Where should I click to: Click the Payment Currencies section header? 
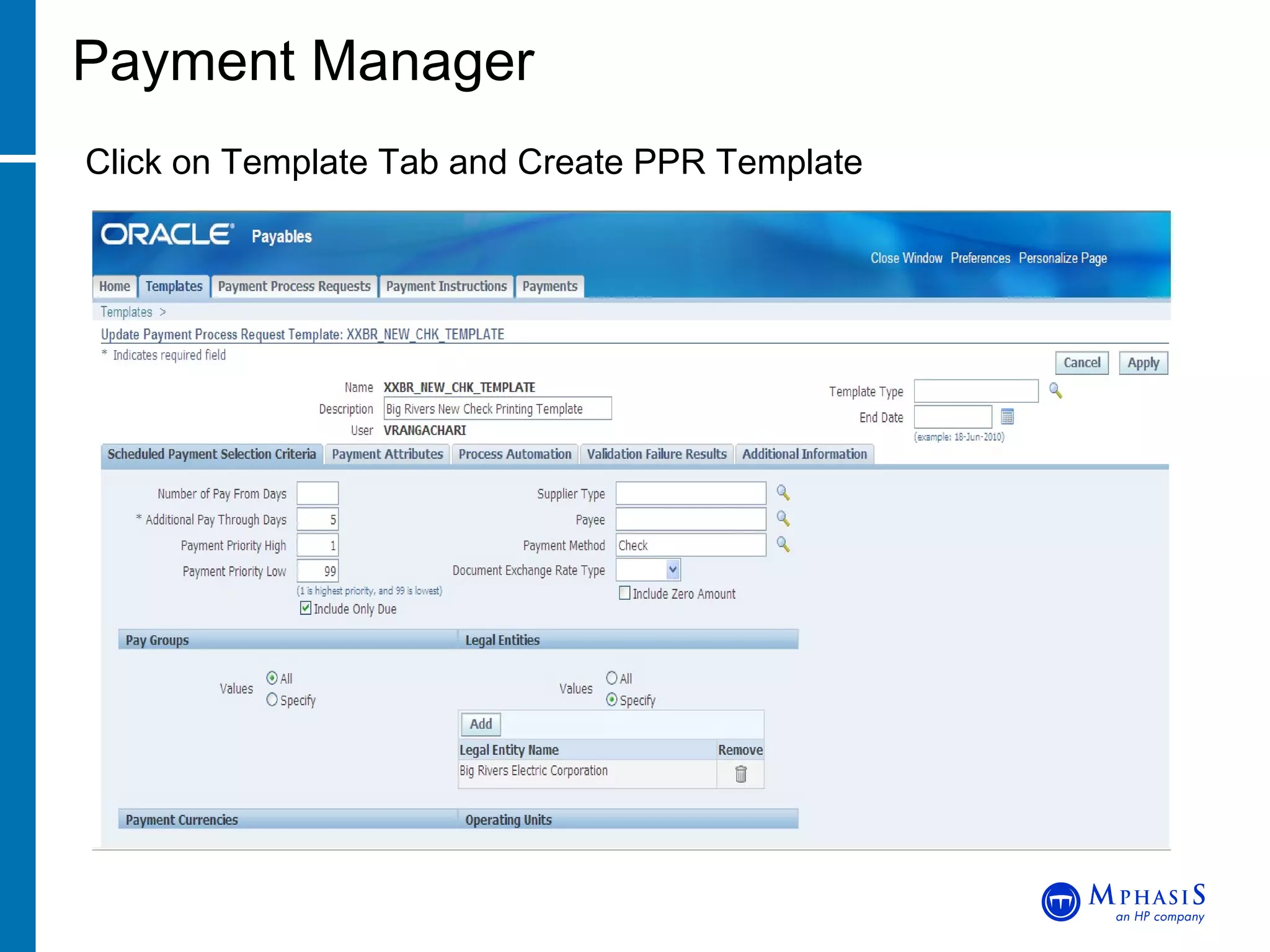[x=288, y=819]
